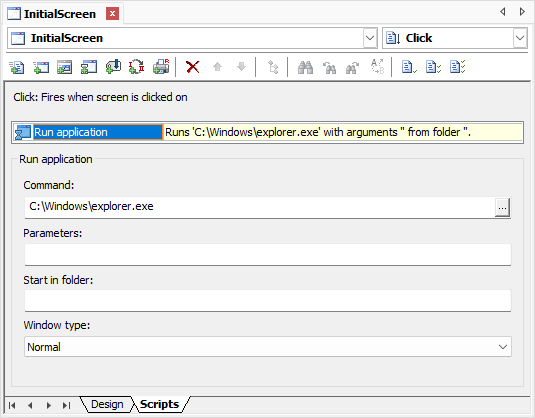Click the single-check script validation icon
The height and width of the screenshot is (418, 535).
[x=409, y=67]
